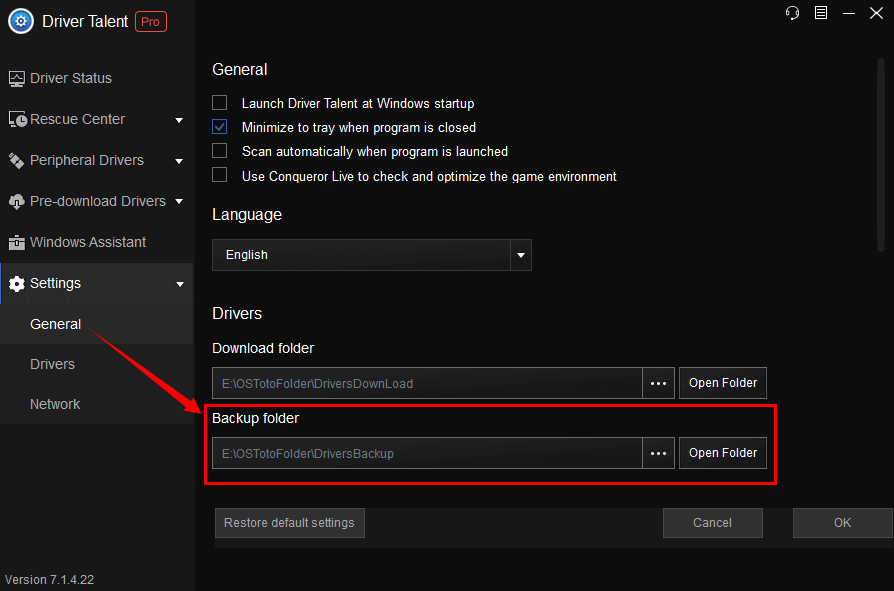Uncheck Minimize to tray when closed
Viewport: 894px width, 591px height.
220,127
